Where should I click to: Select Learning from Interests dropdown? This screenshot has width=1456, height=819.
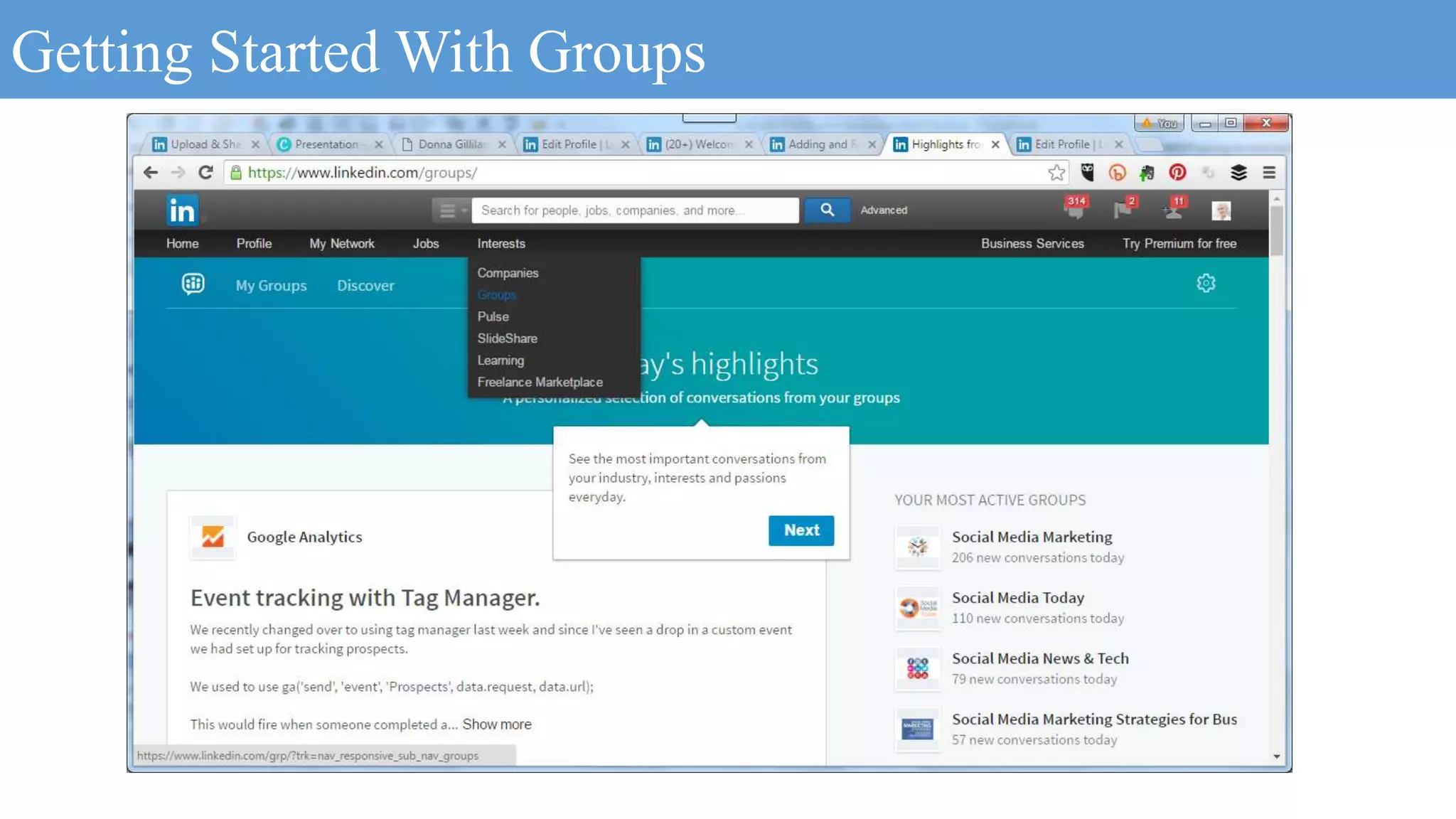click(x=500, y=360)
